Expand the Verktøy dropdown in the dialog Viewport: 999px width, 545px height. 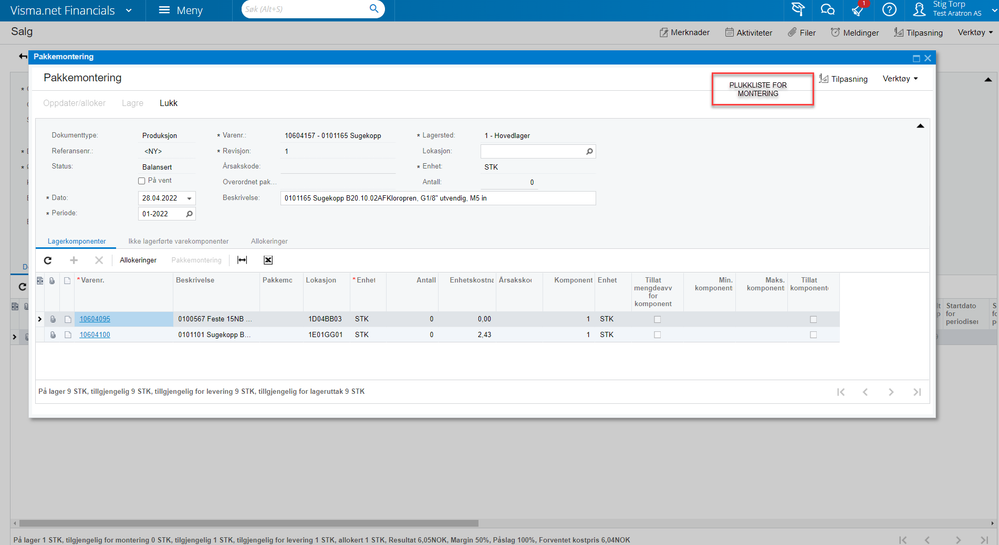pos(900,79)
